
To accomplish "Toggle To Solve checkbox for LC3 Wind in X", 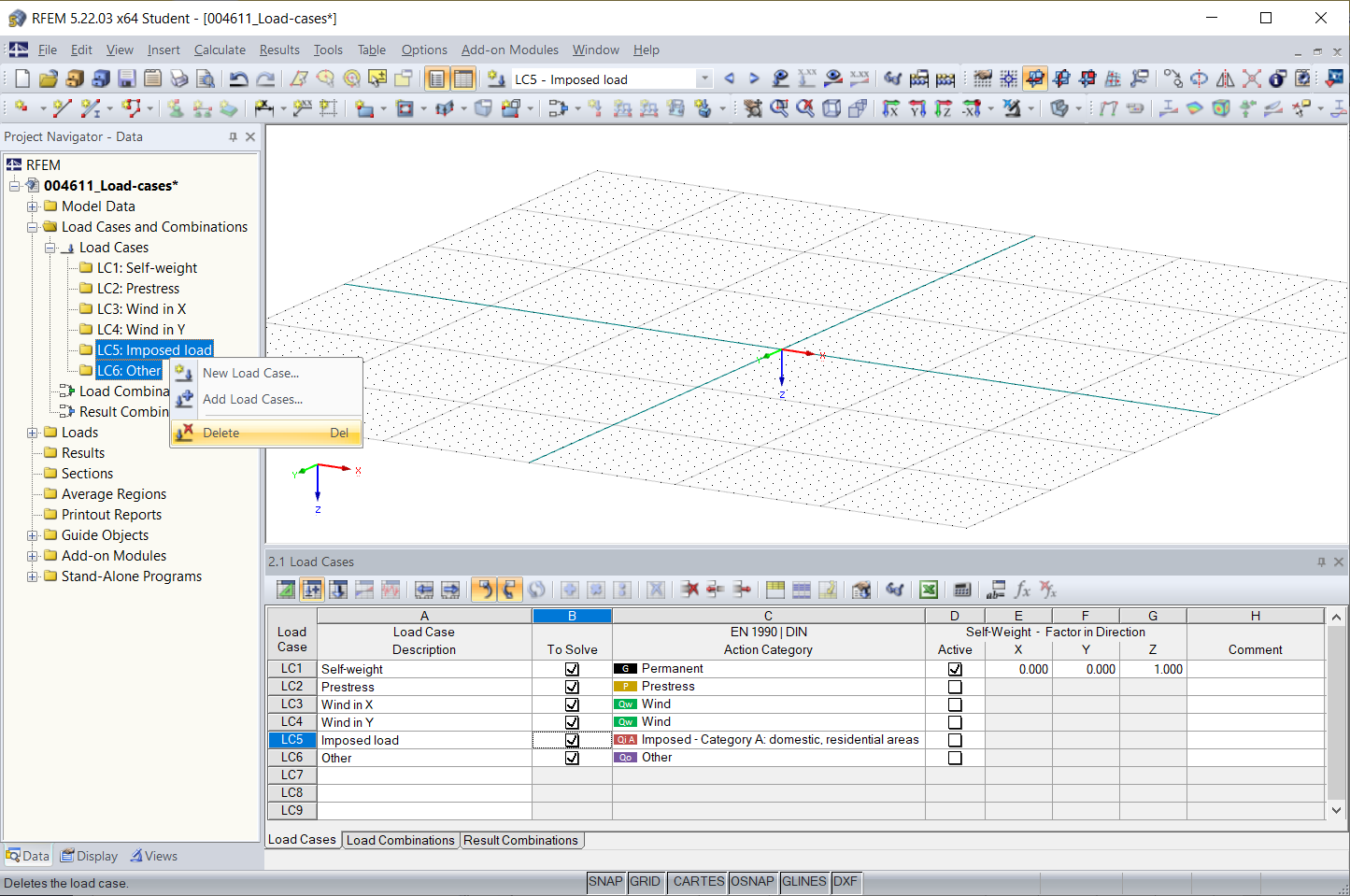I will pyautogui.click(x=572, y=704).
